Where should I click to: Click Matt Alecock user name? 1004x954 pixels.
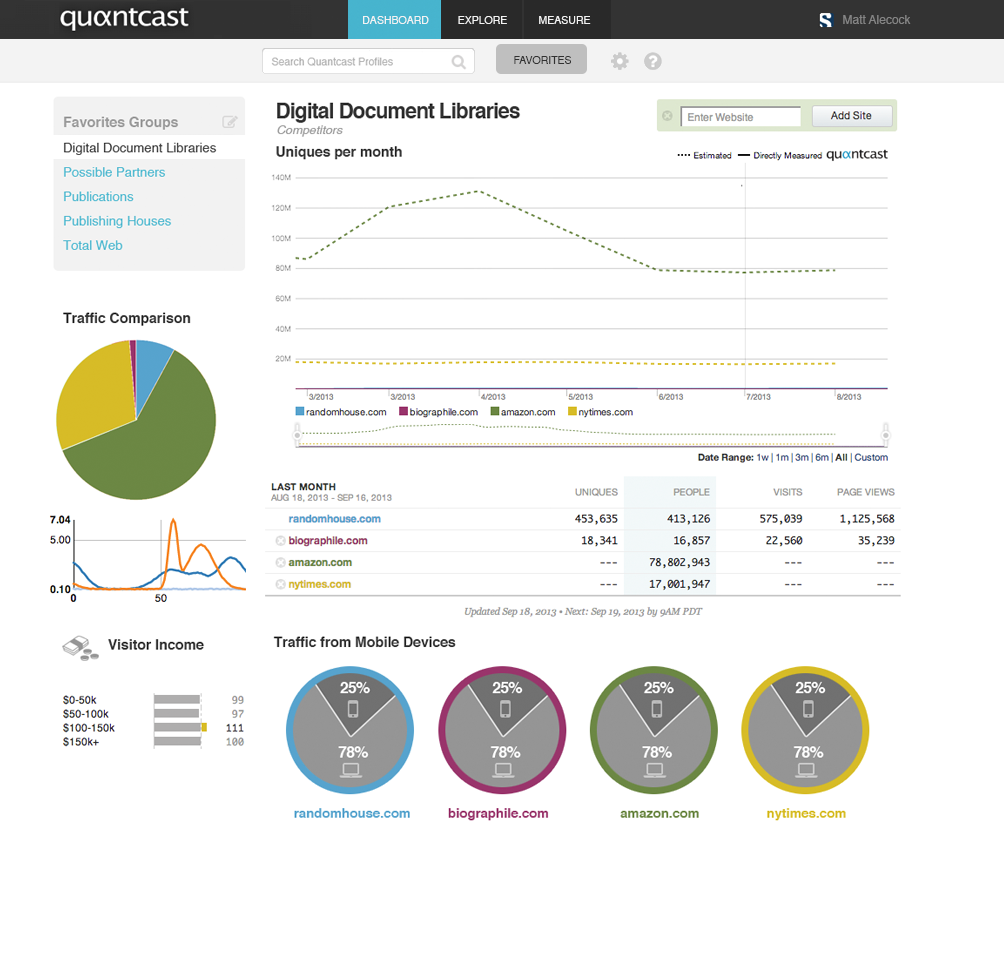[876, 20]
